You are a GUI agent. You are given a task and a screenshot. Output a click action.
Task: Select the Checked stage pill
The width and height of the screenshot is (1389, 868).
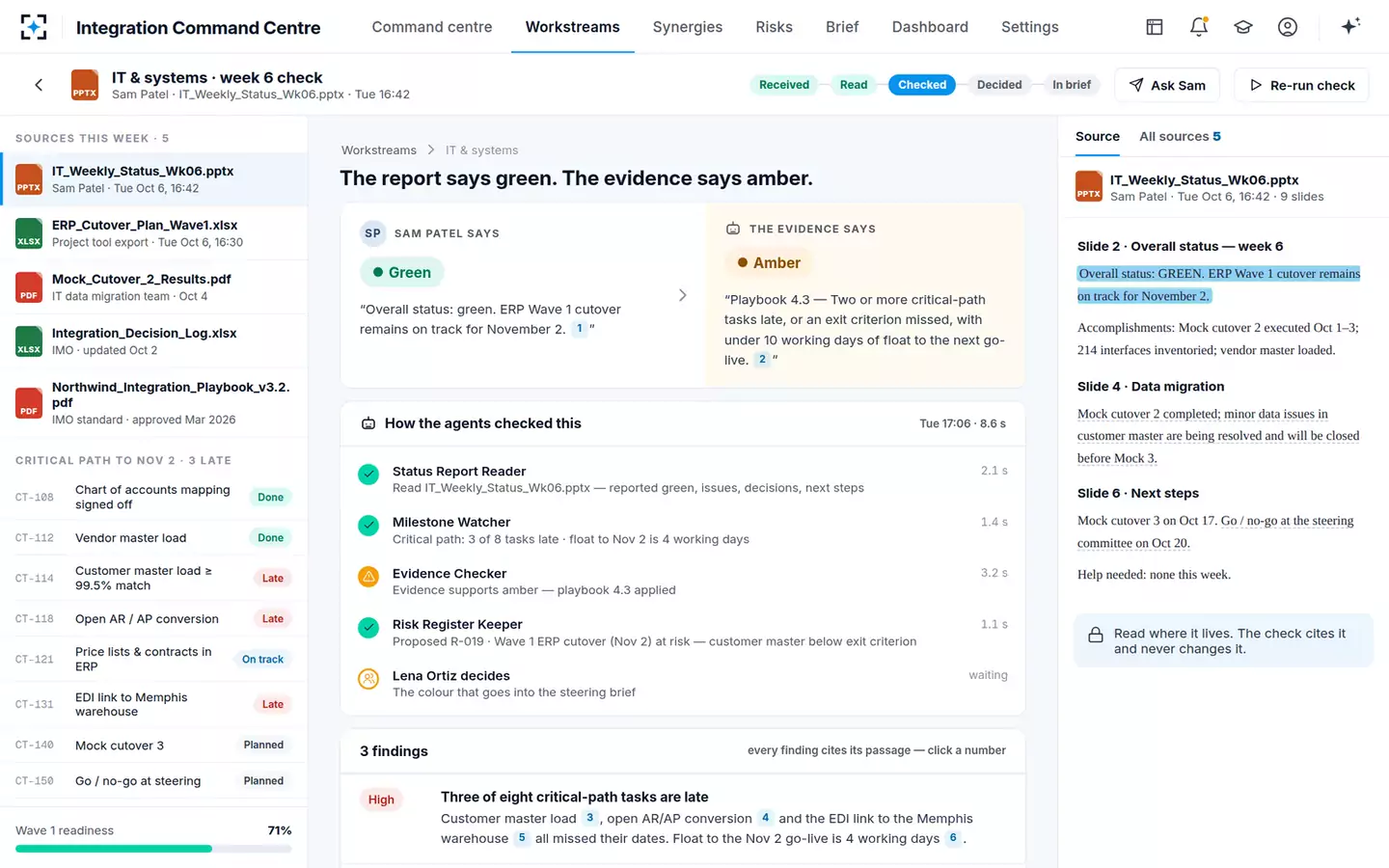point(922,85)
